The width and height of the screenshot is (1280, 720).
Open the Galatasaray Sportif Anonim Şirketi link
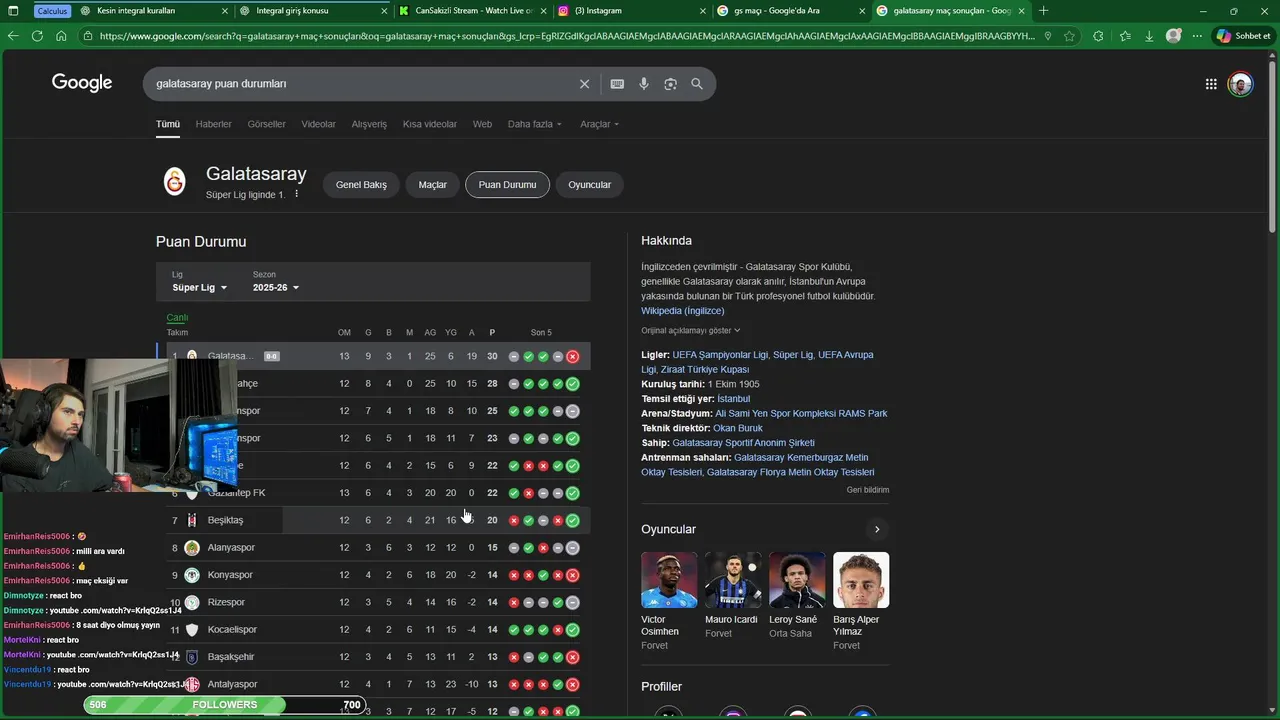click(x=743, y=443)
